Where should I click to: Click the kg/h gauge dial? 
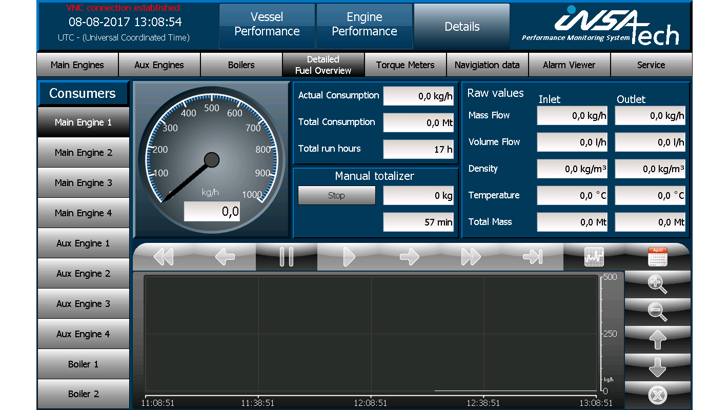coord(212,159)
